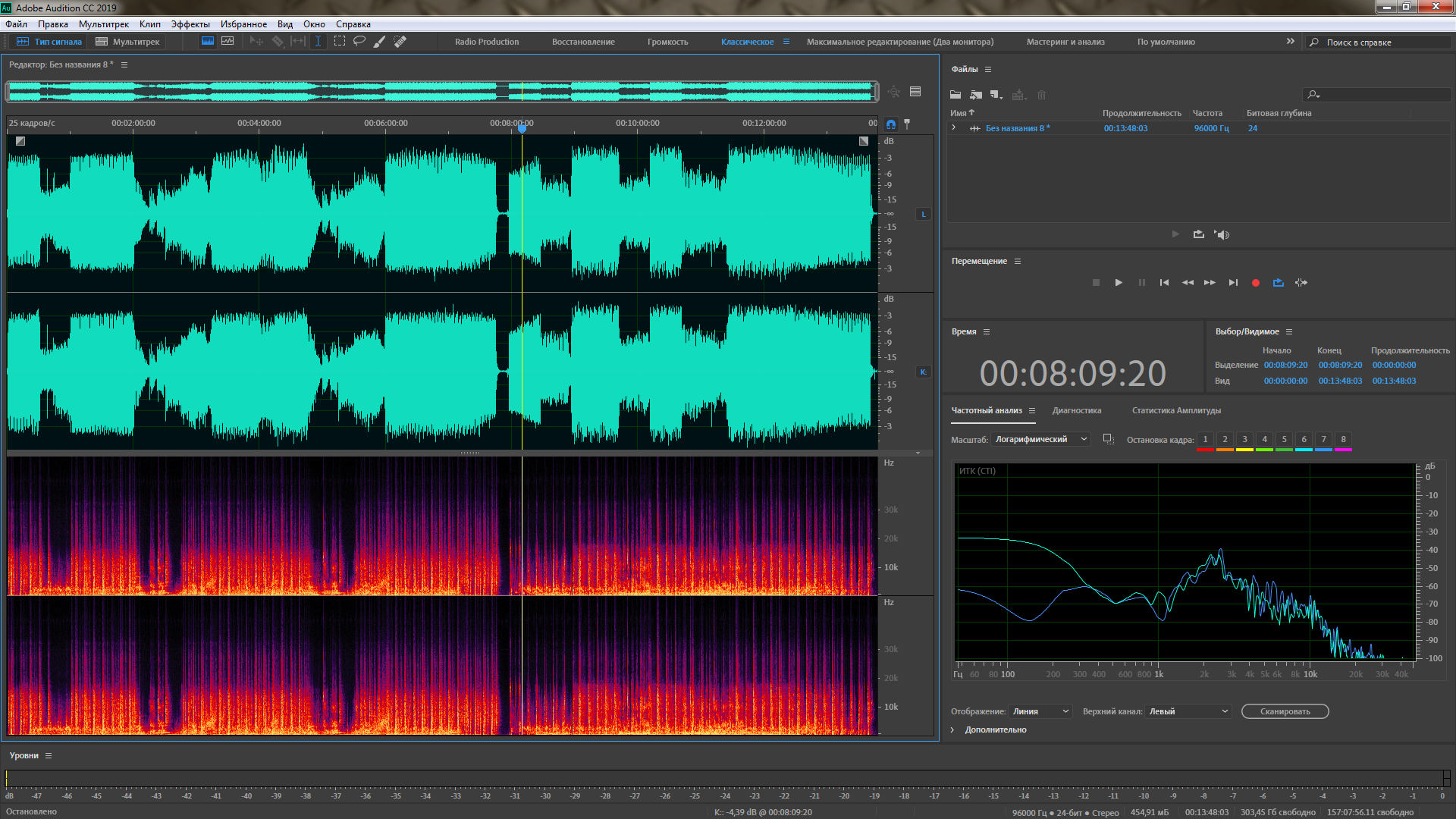Screen dimensions: 1456x819
Task: Click the selection start time value
Action: (x=1285, y=365)
